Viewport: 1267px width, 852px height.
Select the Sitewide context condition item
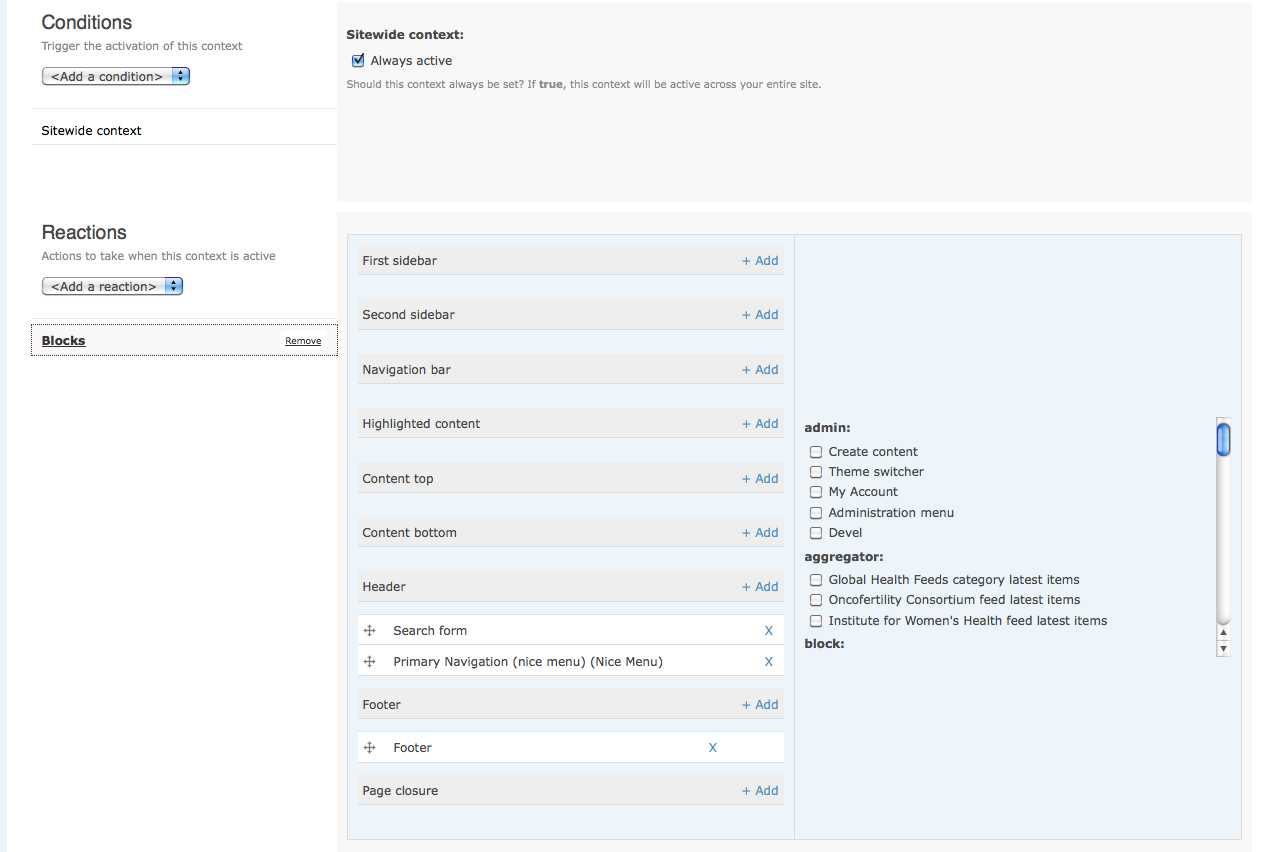point(92,131)
